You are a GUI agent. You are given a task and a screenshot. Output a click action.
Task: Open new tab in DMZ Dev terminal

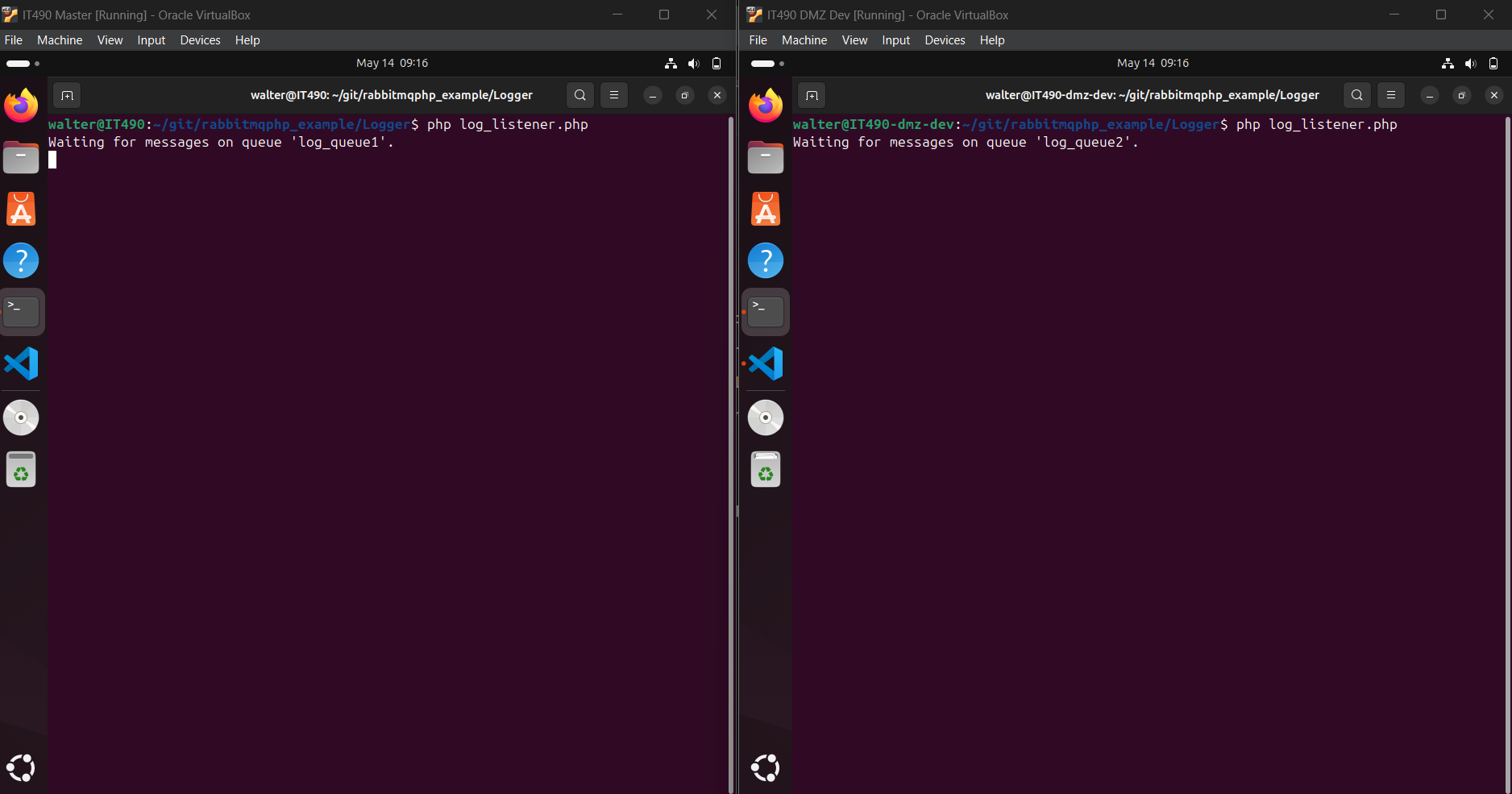tap(812, 95)
